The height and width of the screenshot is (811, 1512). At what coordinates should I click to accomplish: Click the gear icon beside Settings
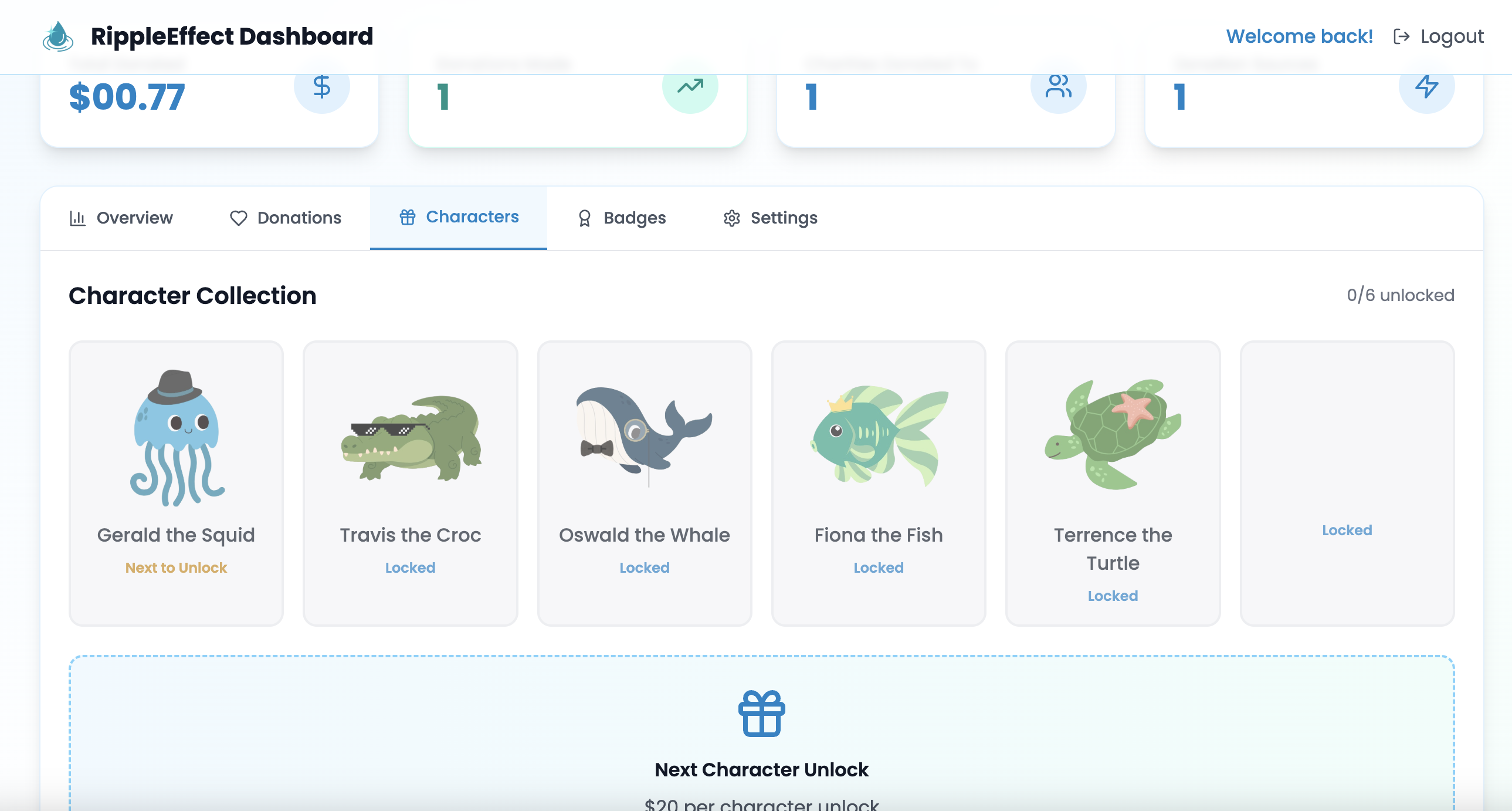(x=731, y=218)
